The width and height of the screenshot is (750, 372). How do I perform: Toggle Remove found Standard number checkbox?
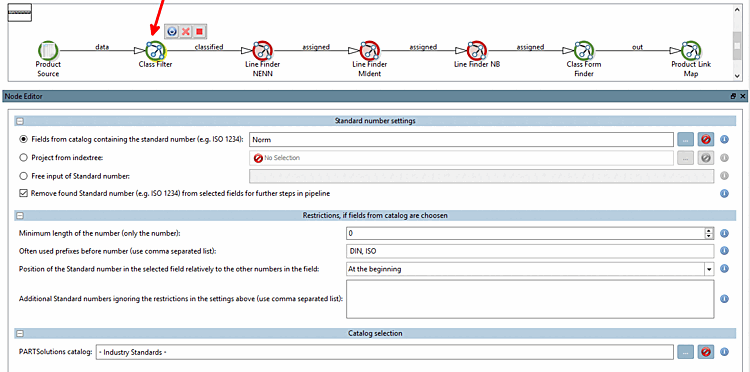click(22, 194)
